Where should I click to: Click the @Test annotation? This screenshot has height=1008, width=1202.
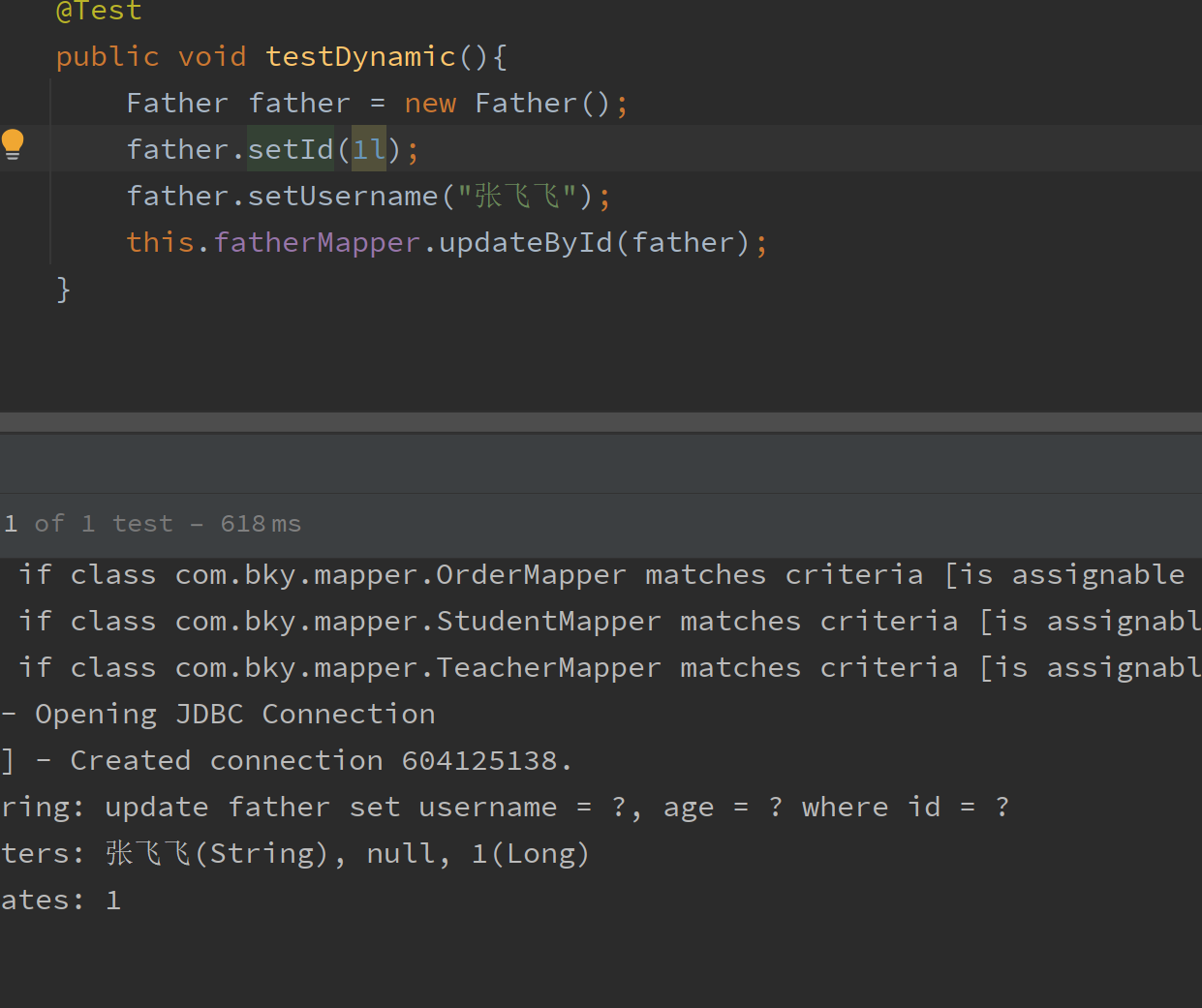pyautogui.click(x=99, y=12)
